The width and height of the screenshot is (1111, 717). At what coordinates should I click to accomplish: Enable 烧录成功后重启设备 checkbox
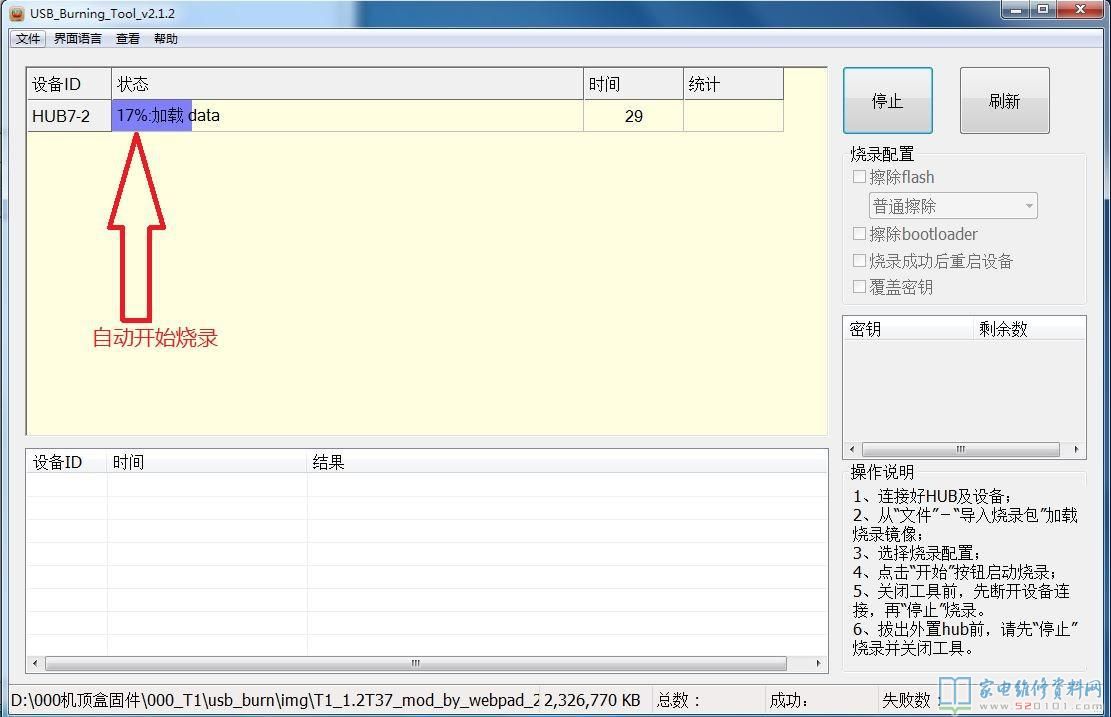tap(859, 261)
